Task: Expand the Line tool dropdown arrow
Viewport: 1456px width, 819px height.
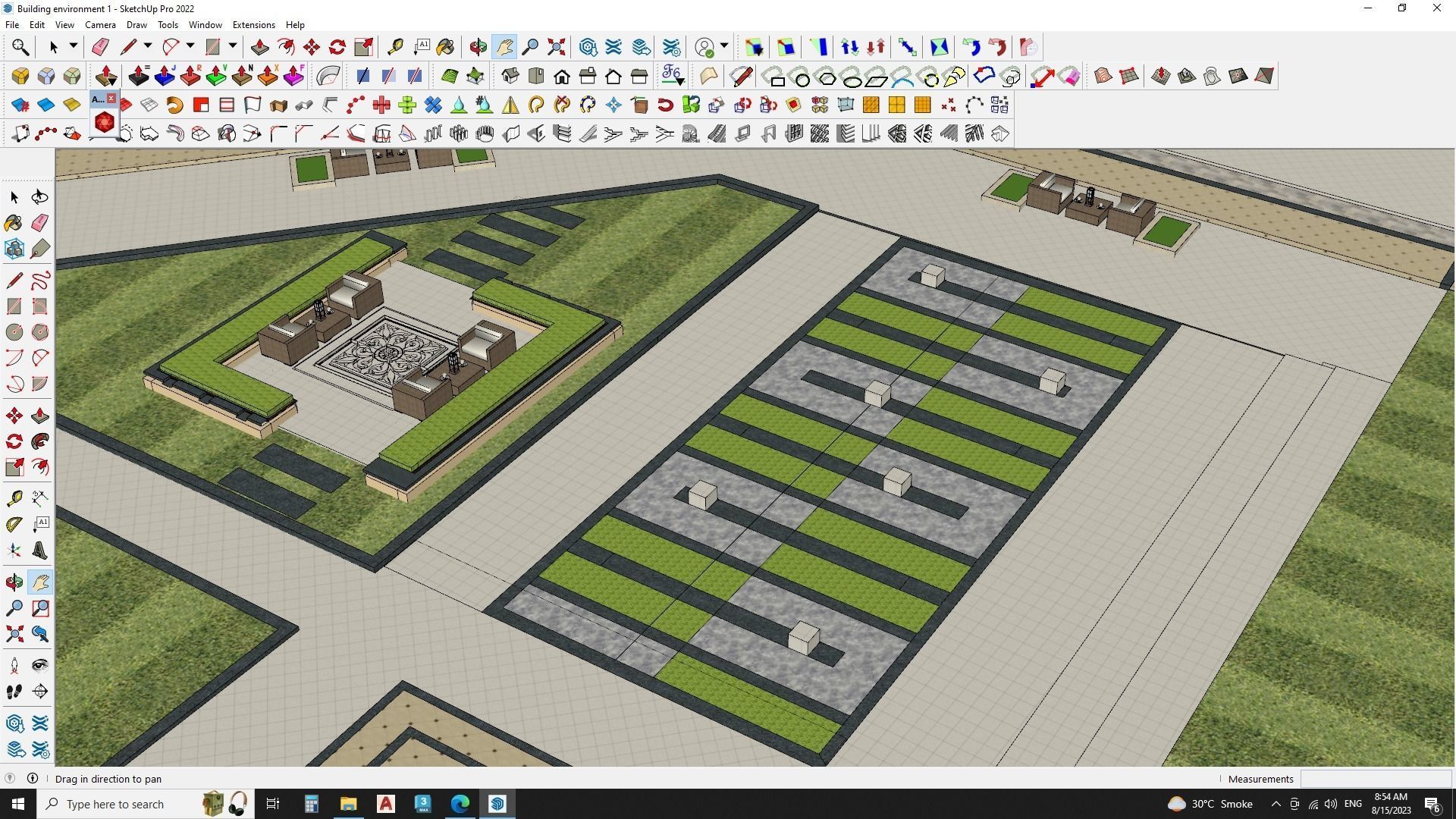Action: (148, 47)
